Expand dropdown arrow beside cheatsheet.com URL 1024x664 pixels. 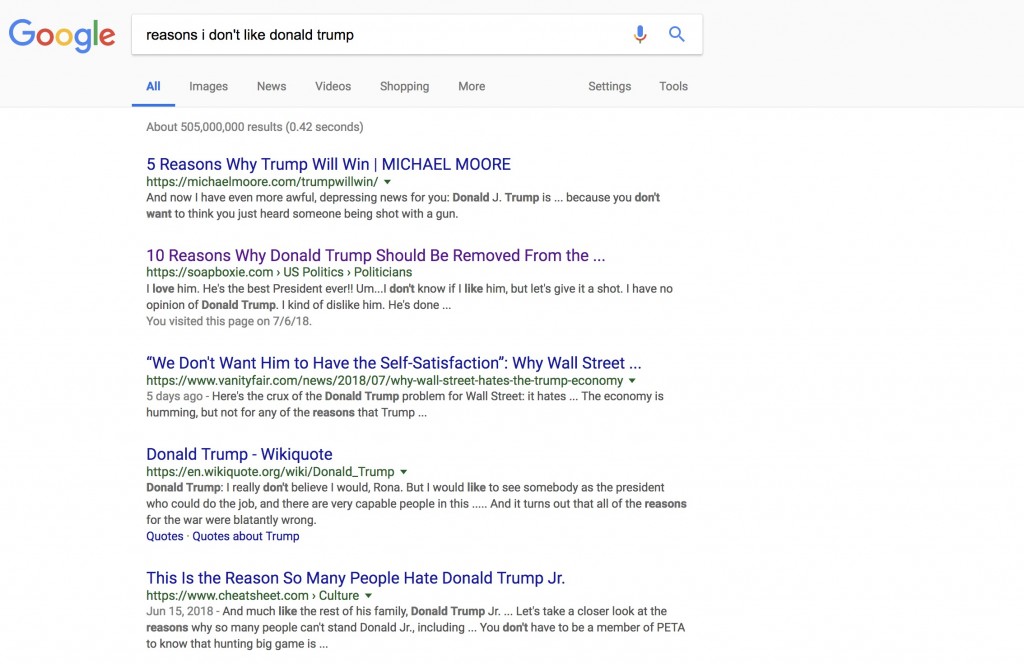(368, 596)
